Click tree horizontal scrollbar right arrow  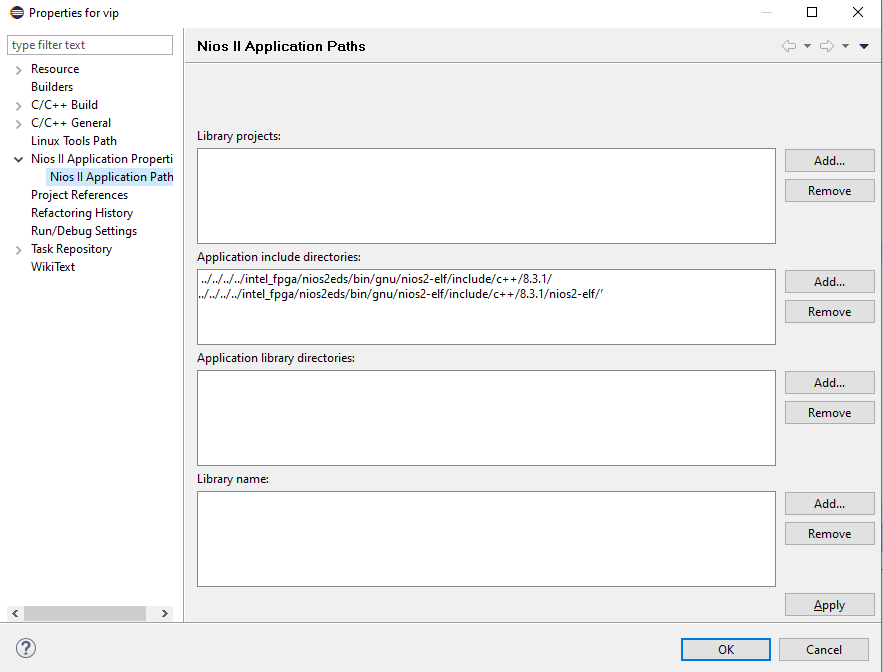pos(164,613)
